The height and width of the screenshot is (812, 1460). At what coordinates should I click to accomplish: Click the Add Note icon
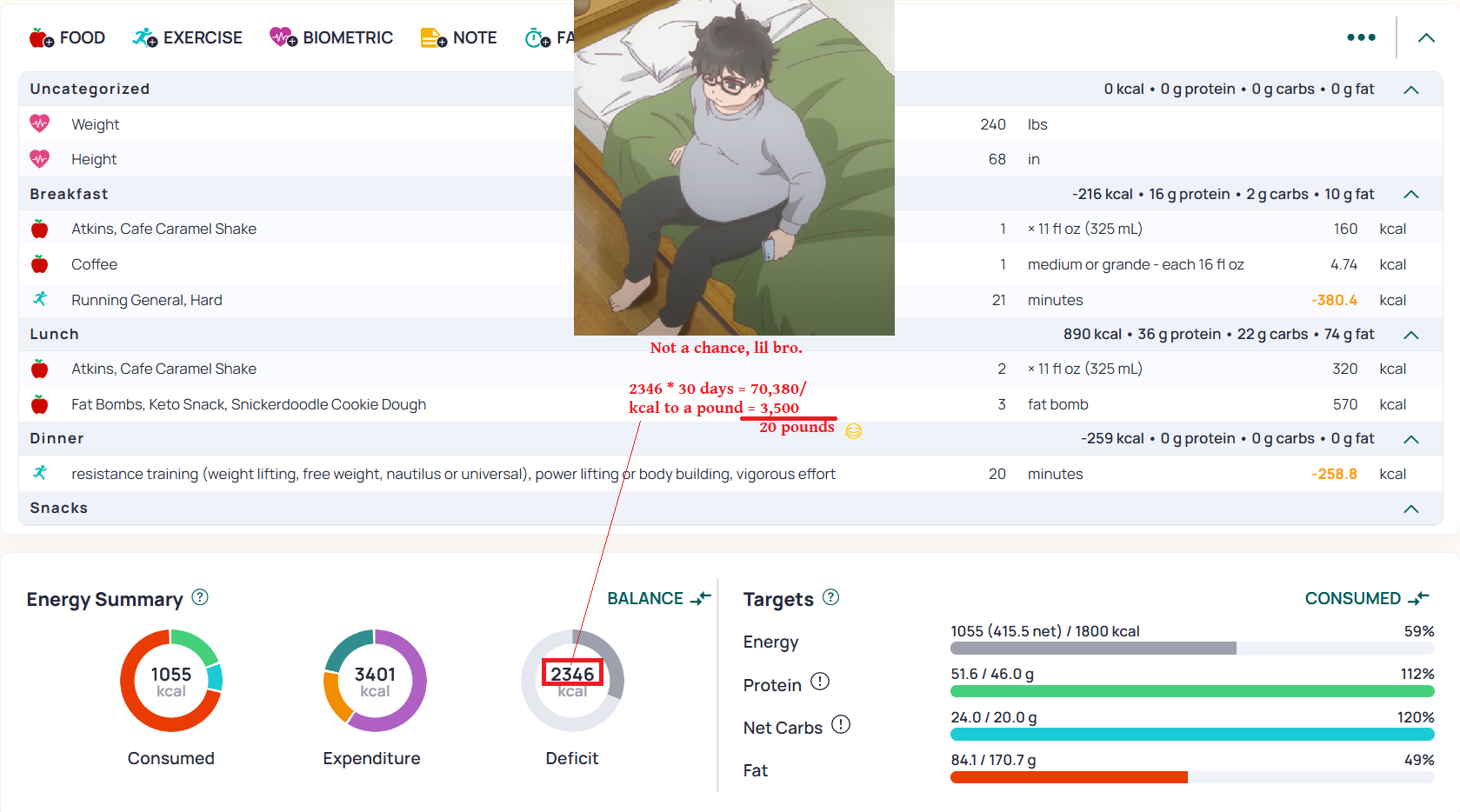click(x=433, y=38)
